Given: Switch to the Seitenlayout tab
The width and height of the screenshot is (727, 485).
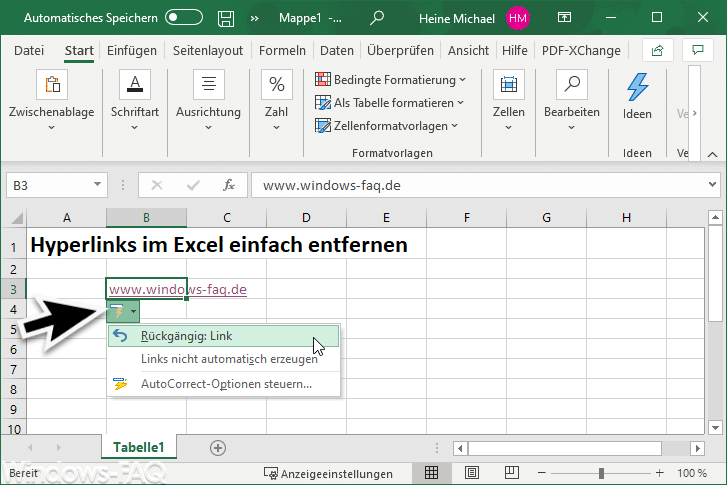Looking at the screenshot, I should click(x=208, y=50).
